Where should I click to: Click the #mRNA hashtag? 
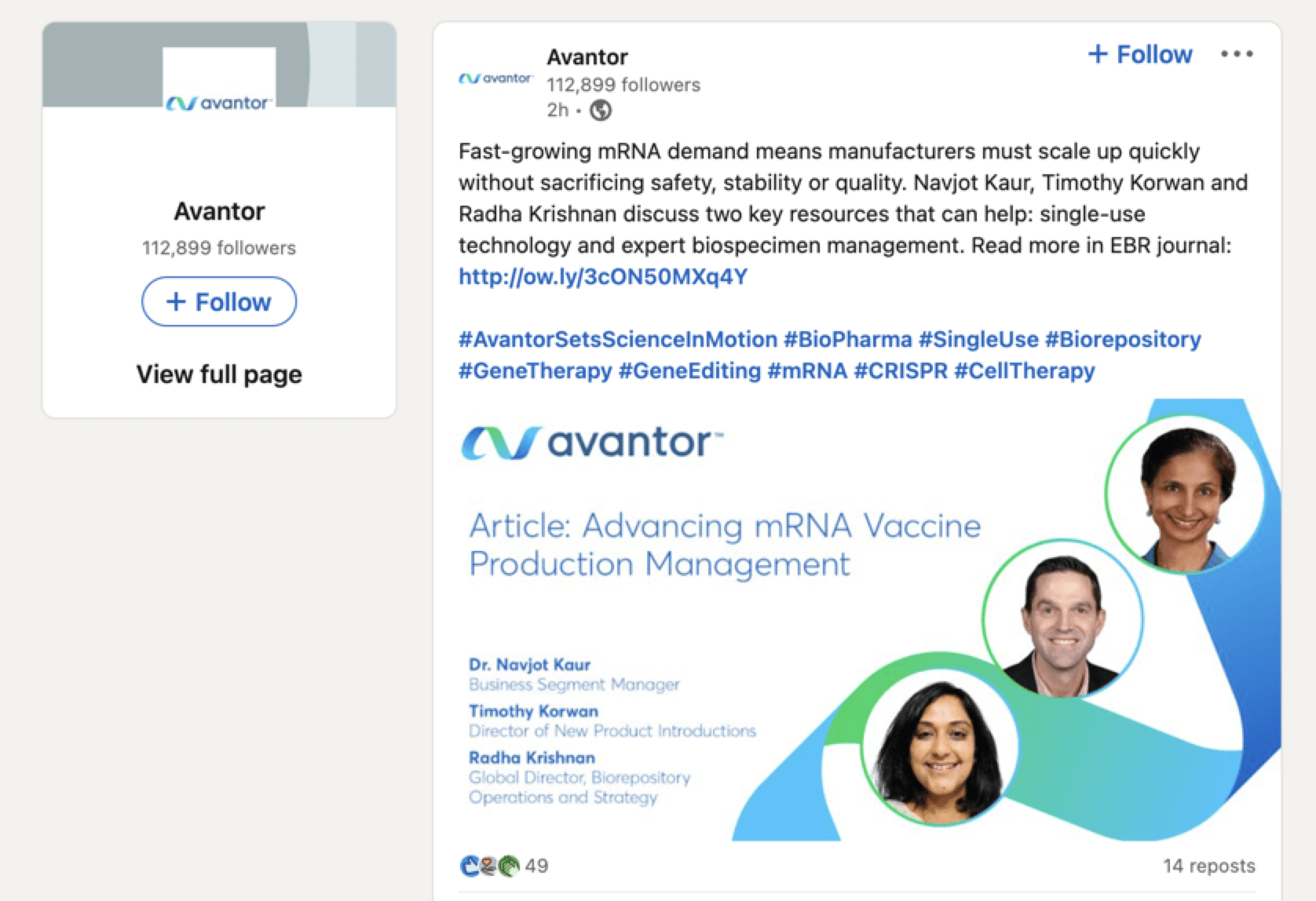[807, 371]
